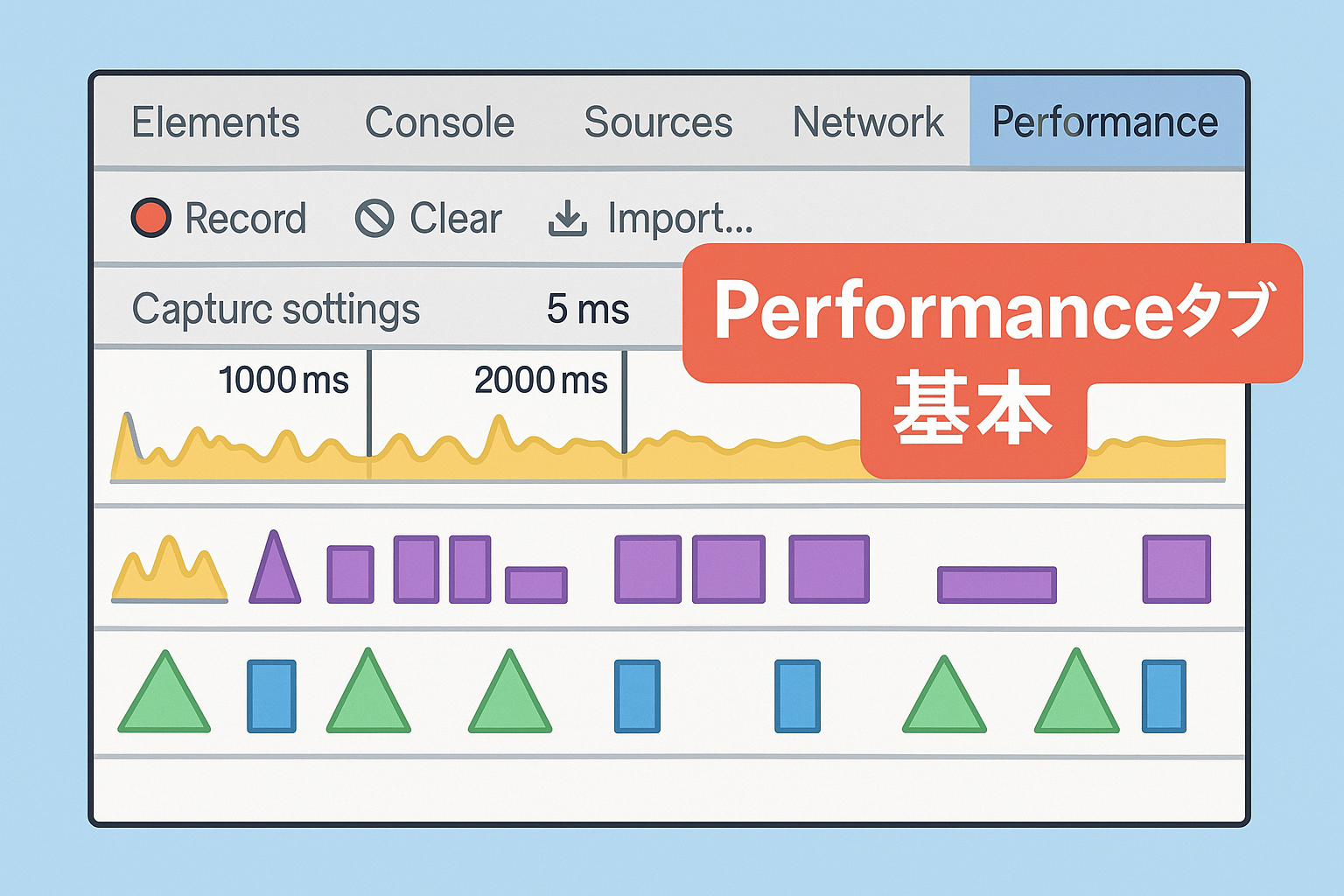Click the blue rectangle marker beside first green triangle
Screen dimensions: 1344x896
pos(271,696)
